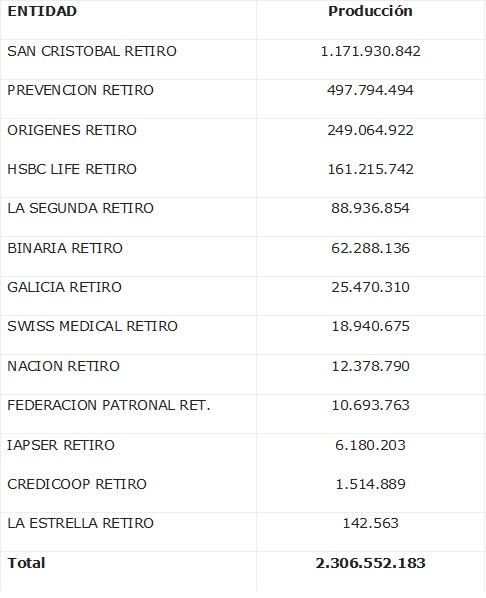Select the value 1.171.930.842
The image size is (486, 598).
click(370, 51)
